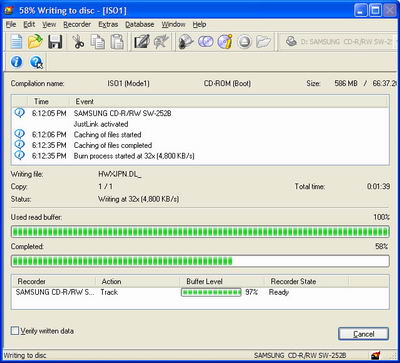
Task: Click the Total time value 0:01:39
Action: click(x=378, y=187)
